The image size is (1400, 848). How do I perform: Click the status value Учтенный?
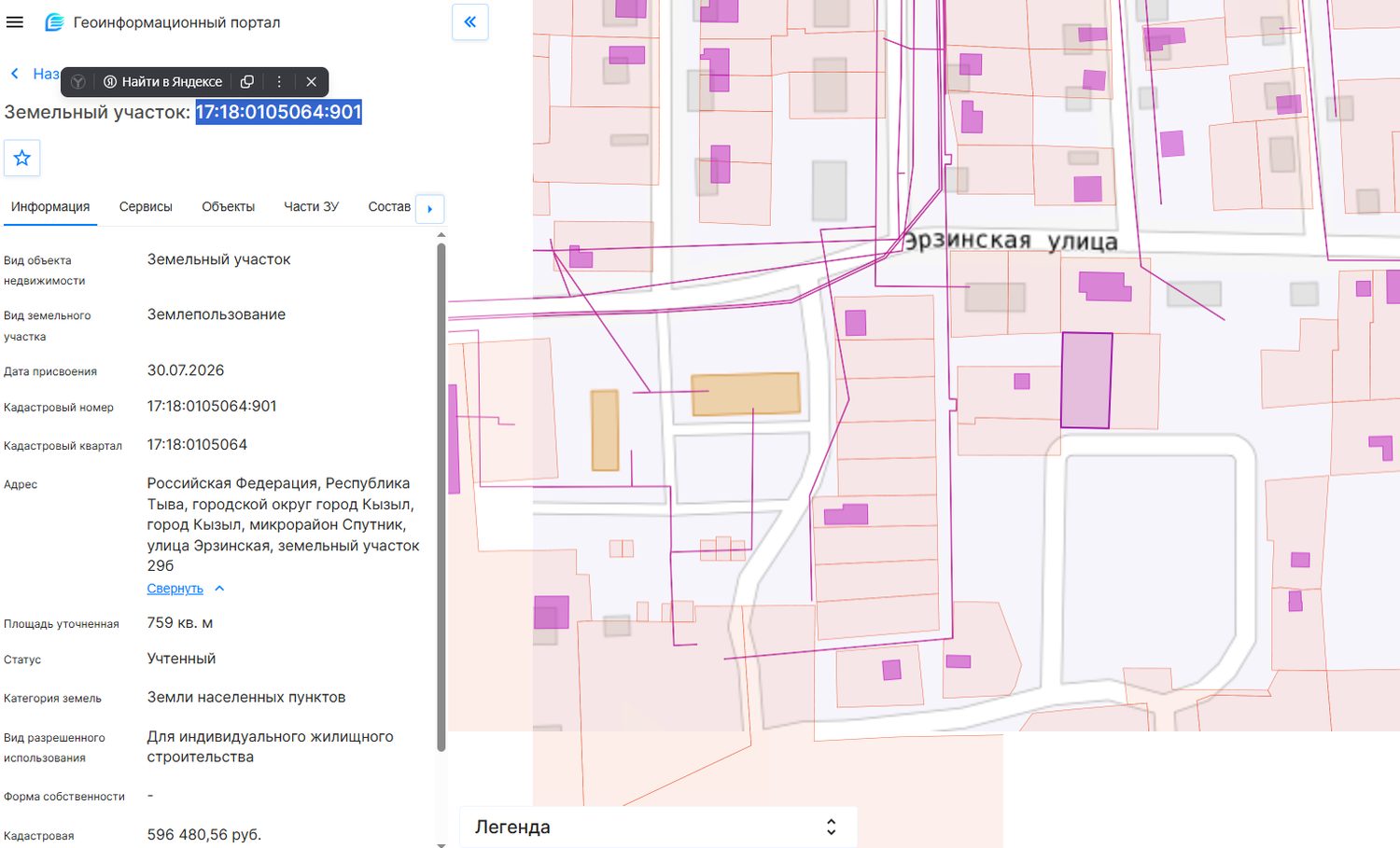[x=181, y=659]
